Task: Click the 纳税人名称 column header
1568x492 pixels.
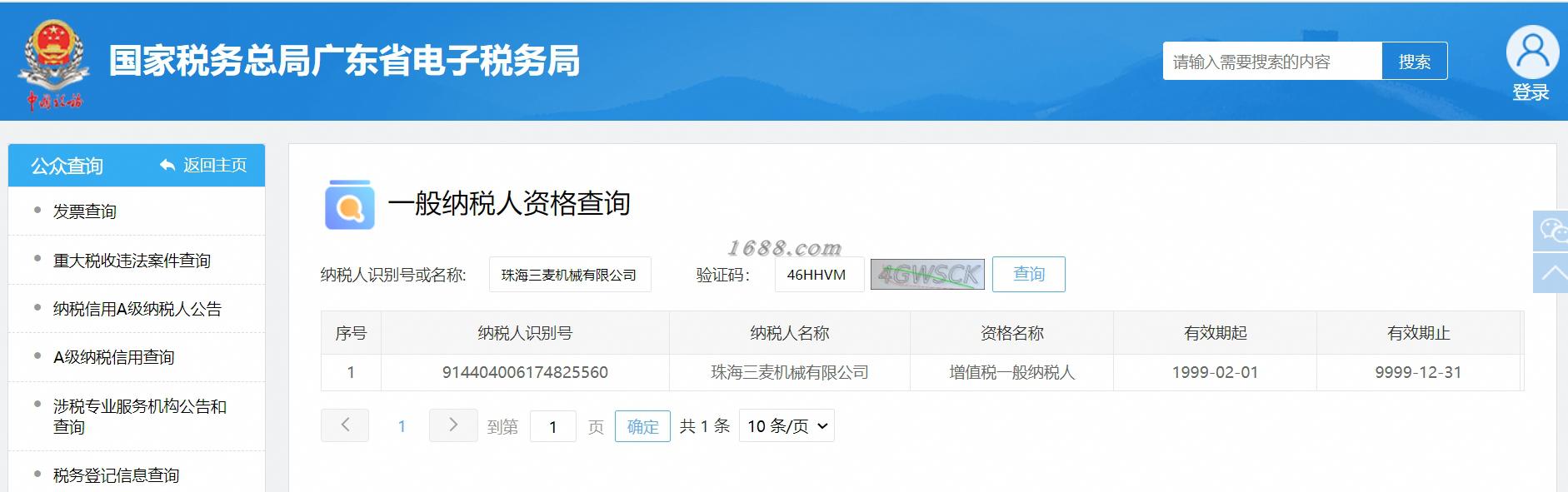Action: [x=790, y=333]
